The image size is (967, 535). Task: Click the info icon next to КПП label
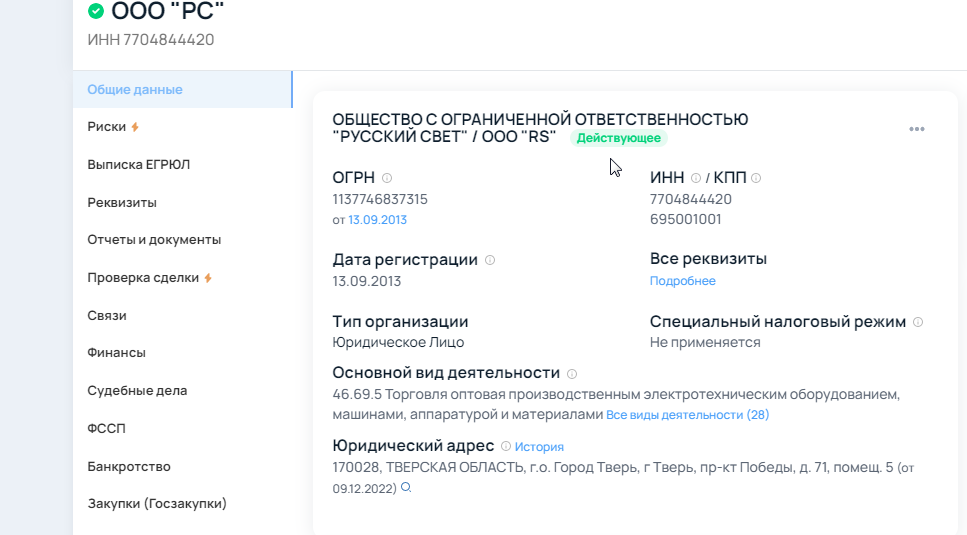[756, 178]
